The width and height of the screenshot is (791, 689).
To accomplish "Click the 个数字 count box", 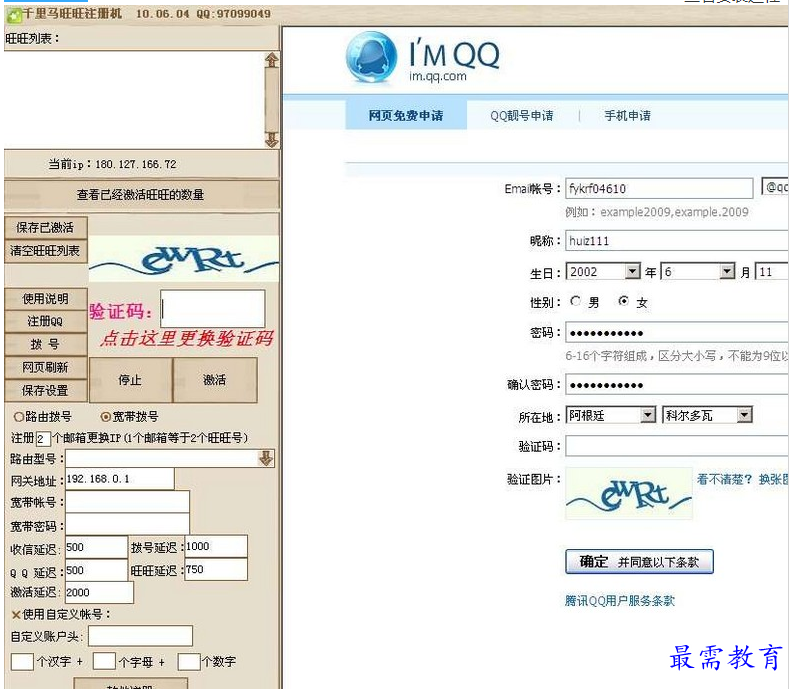I will coord(189,661).
